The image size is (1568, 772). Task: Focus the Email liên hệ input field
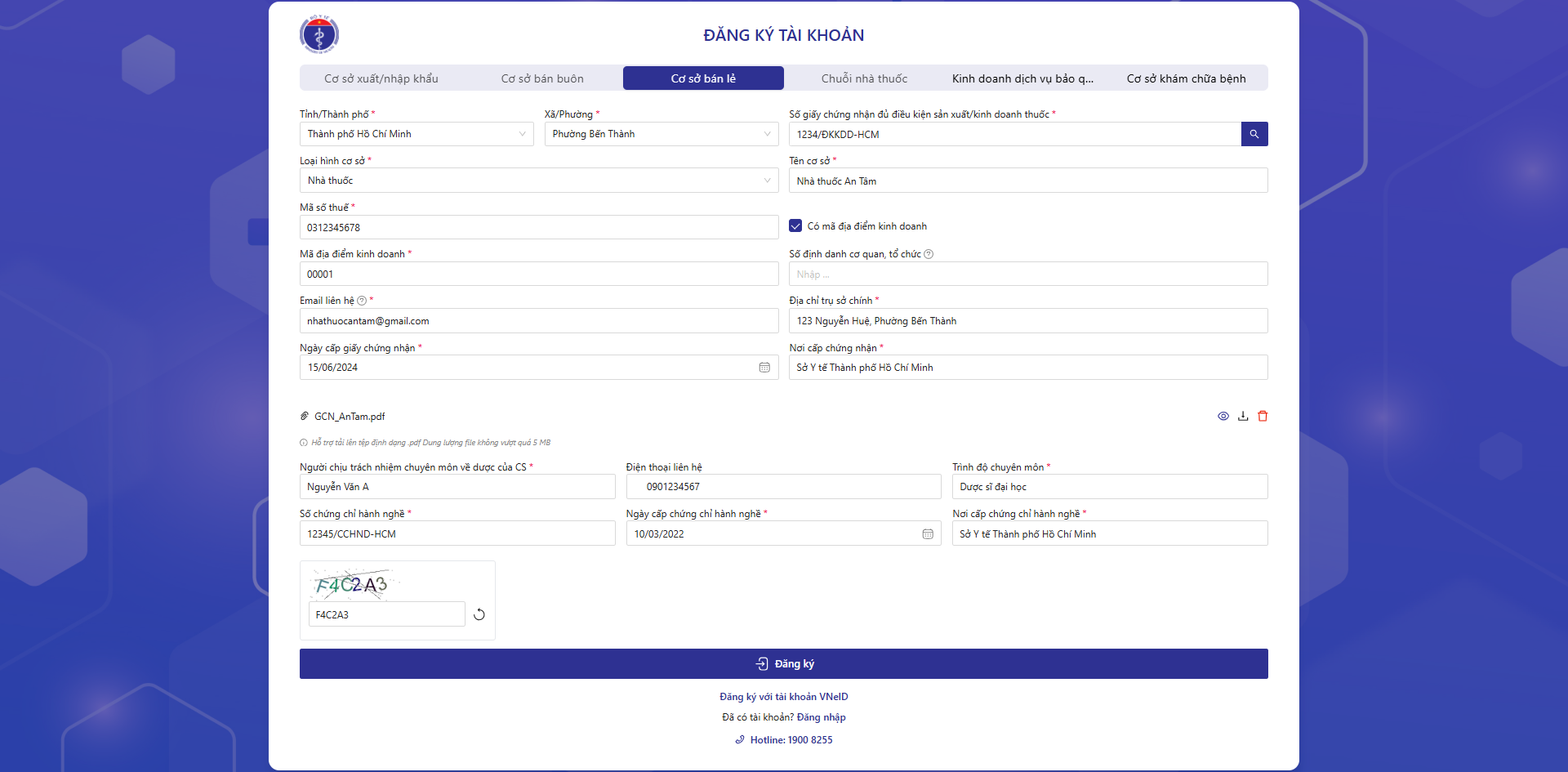click(539, 320)
